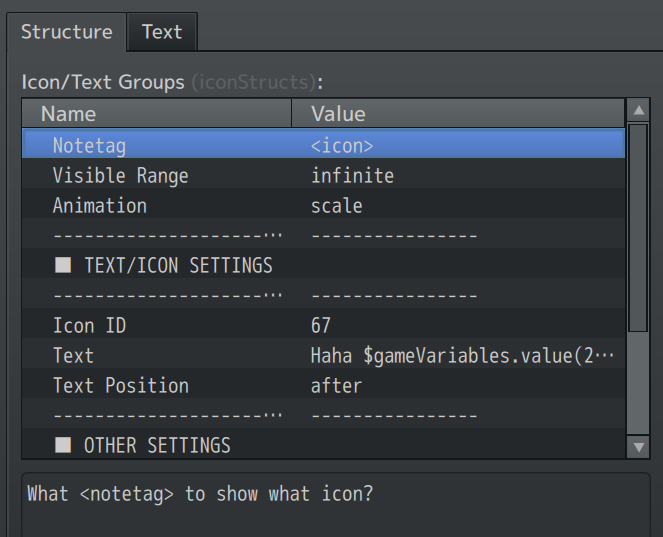
Task: Select the Animation parameter row
Action: [x=99, y=206]
